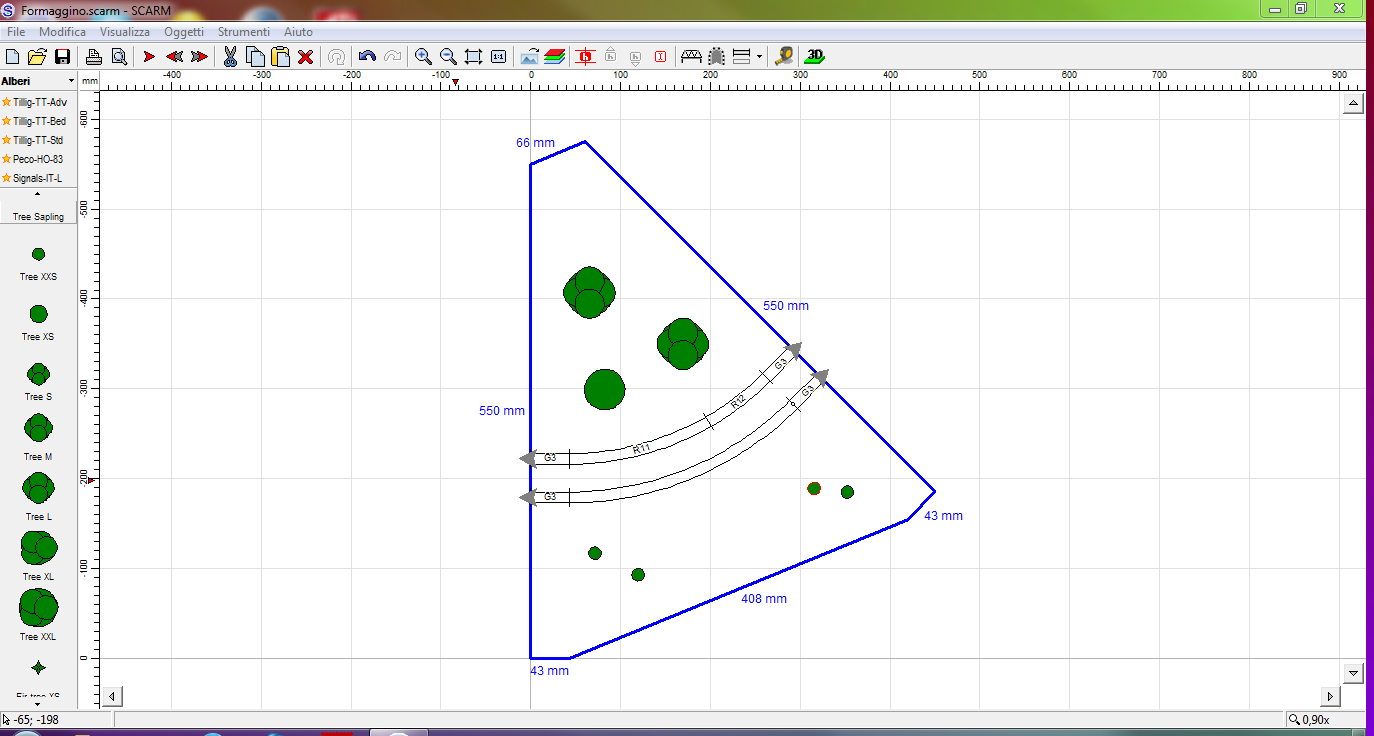Viewport: 1374px width, 736px height.
Task: Click the horizontal scroll left arrow
Action: pyautogui.click(x=112, y=696)
